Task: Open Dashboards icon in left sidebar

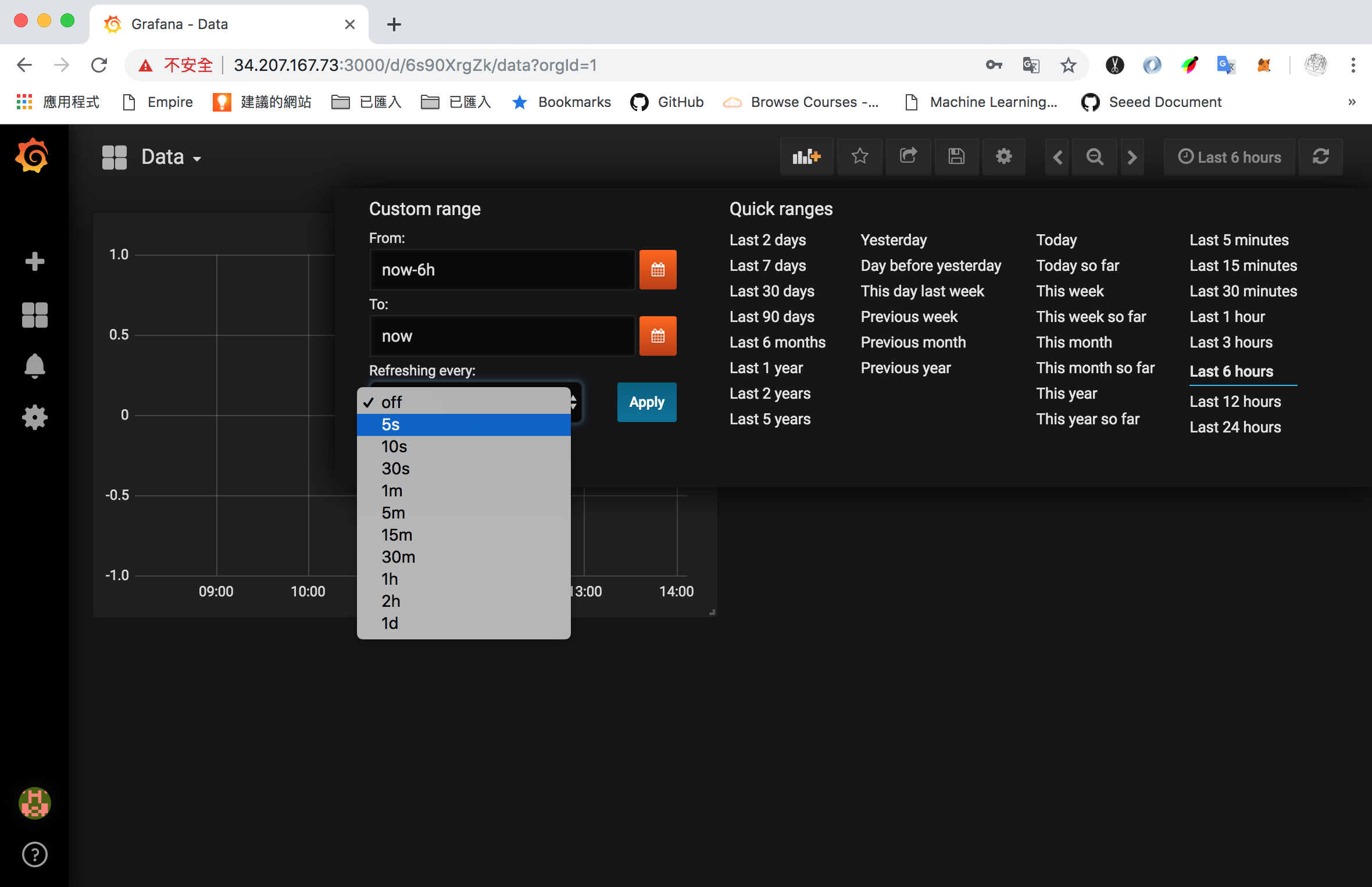Action: 35,315
